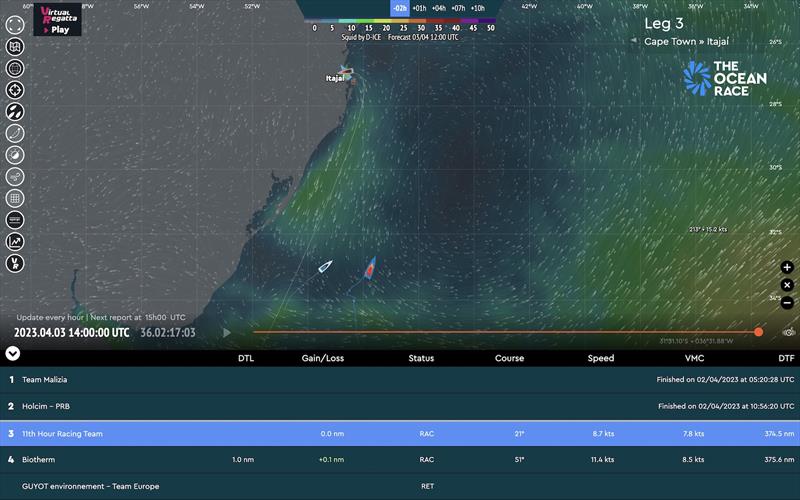The image size is (800, 500).
Task: Reset zoom with the X button
Action: [x=787, y=285]
